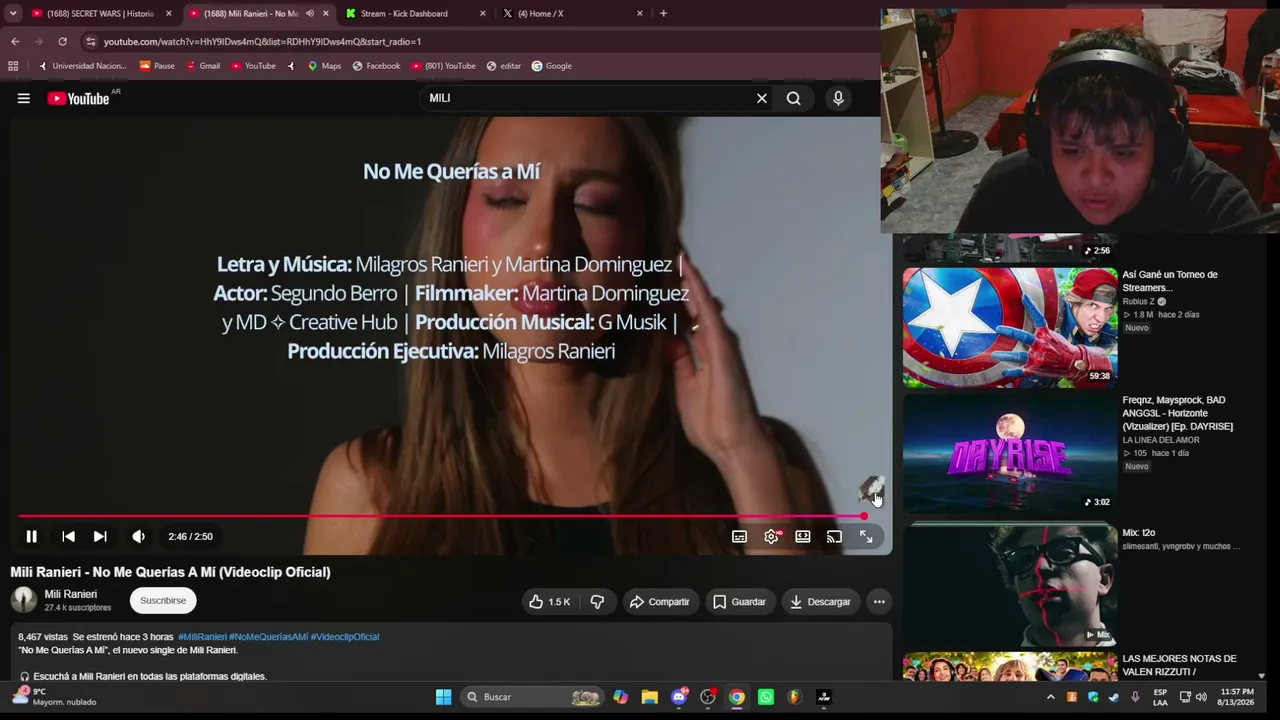This screenshot has width=1280, height=720.
Task: Subscribe with the Suscribirse button
Action: (163, 601)
